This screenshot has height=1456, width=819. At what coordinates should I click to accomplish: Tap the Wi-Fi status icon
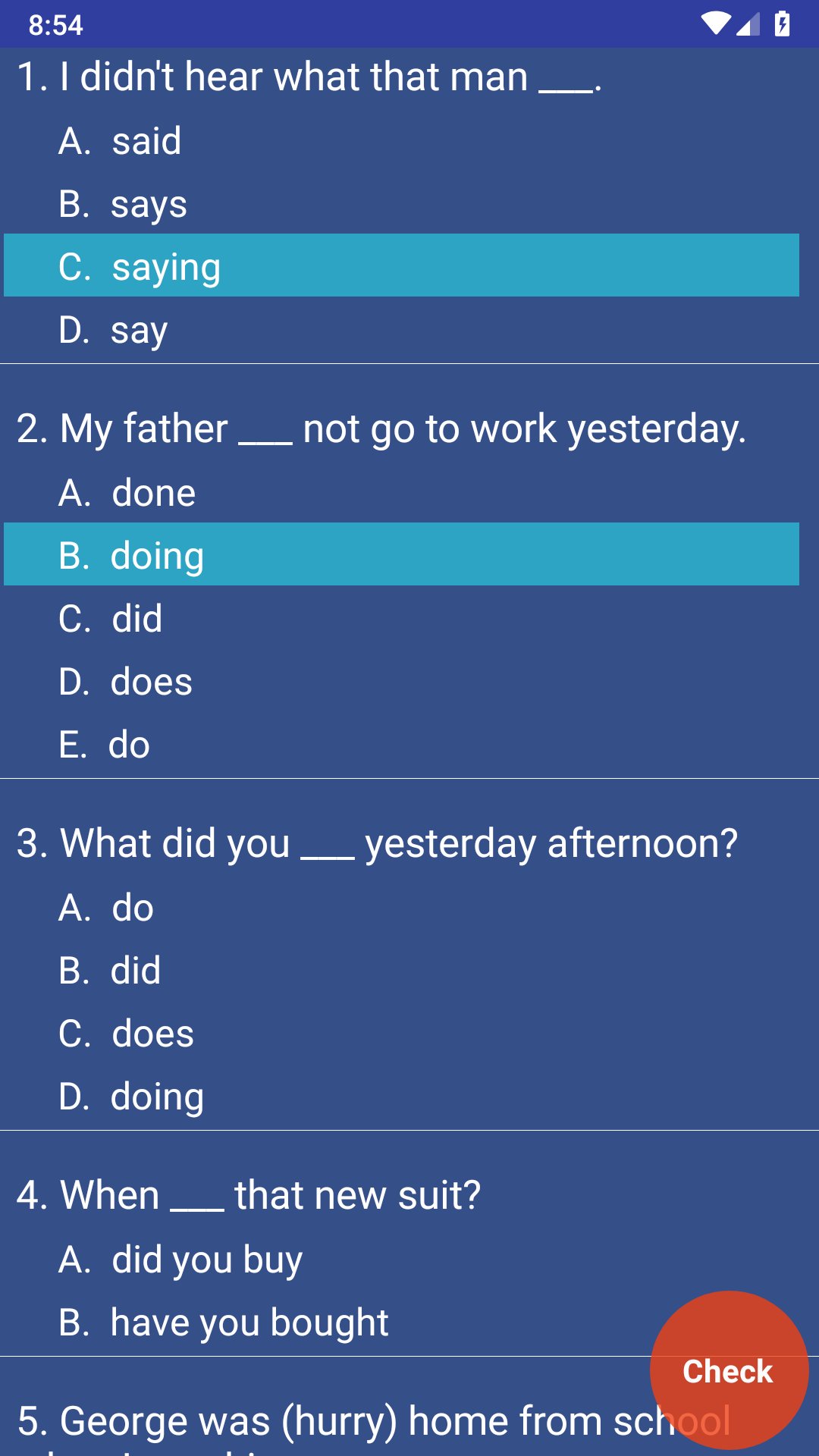[715, 24]
